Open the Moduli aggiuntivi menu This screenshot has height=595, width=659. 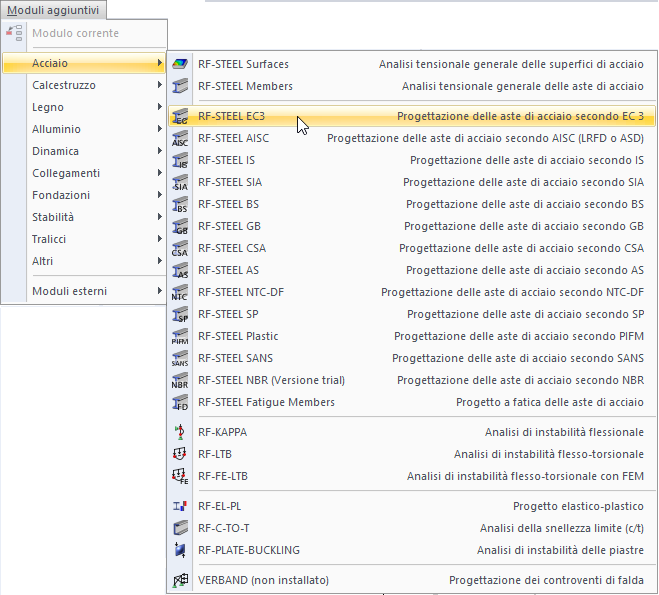(x=53, y=10)
